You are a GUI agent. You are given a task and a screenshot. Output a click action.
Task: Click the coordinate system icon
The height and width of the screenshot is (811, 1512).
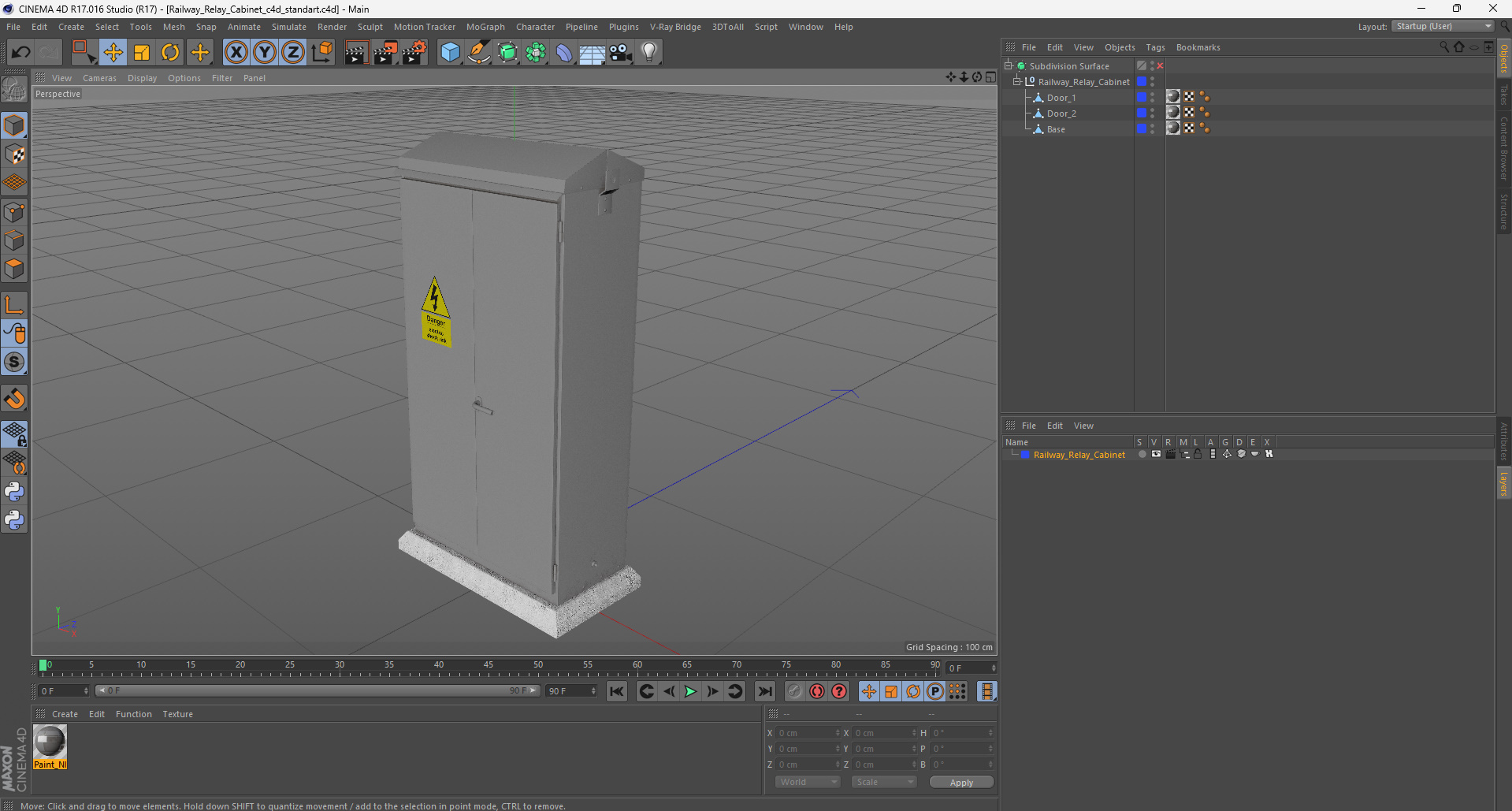322,53
